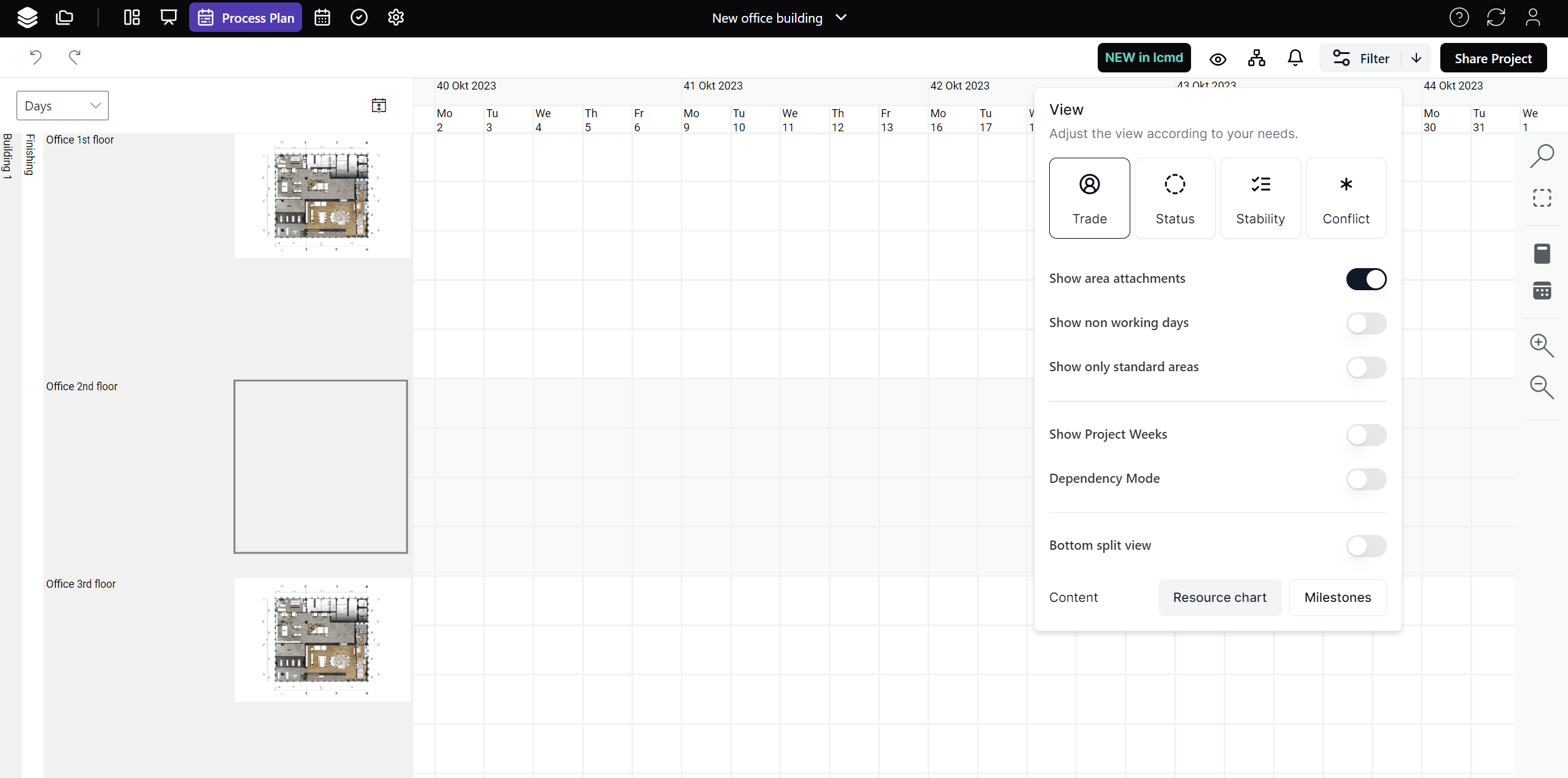Zoom in on the process plan
The height and width of the screenshot is (778, 1568).
[1542, 345]
